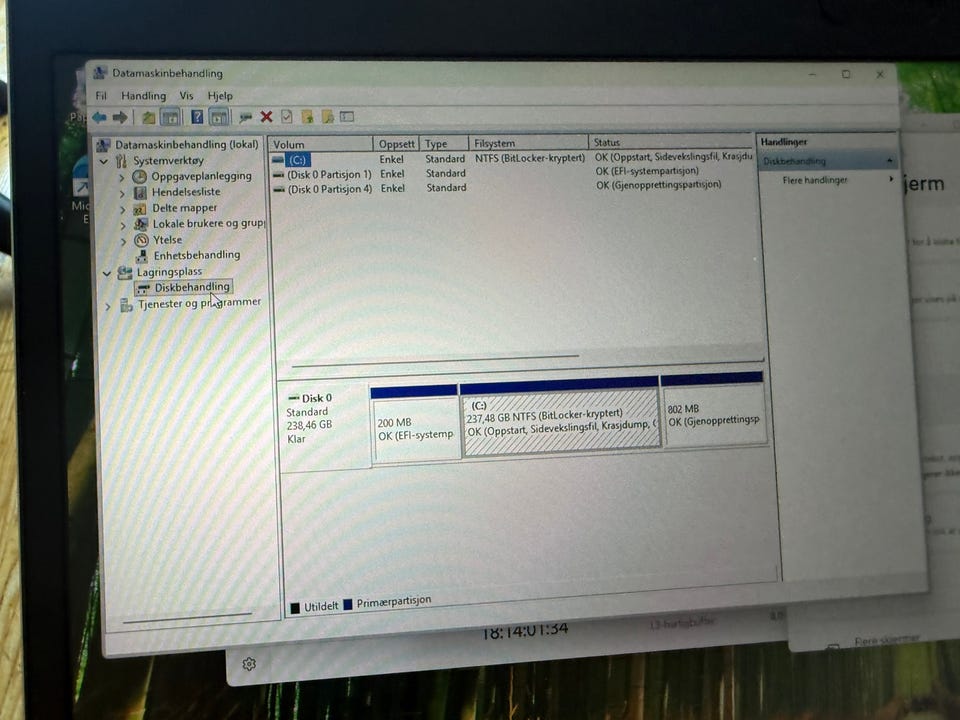The height and width of the screenshot is (720, 960).
Task: Collapse the Lagringsplass tree node
Action: (x=107, y=272)
